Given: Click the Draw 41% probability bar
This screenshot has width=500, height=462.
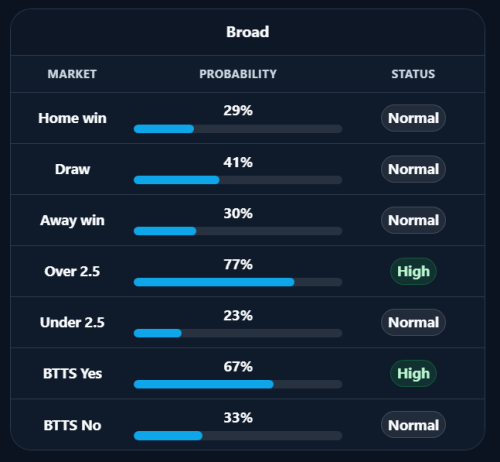Looking at the screenshot, I should (238, 180).
